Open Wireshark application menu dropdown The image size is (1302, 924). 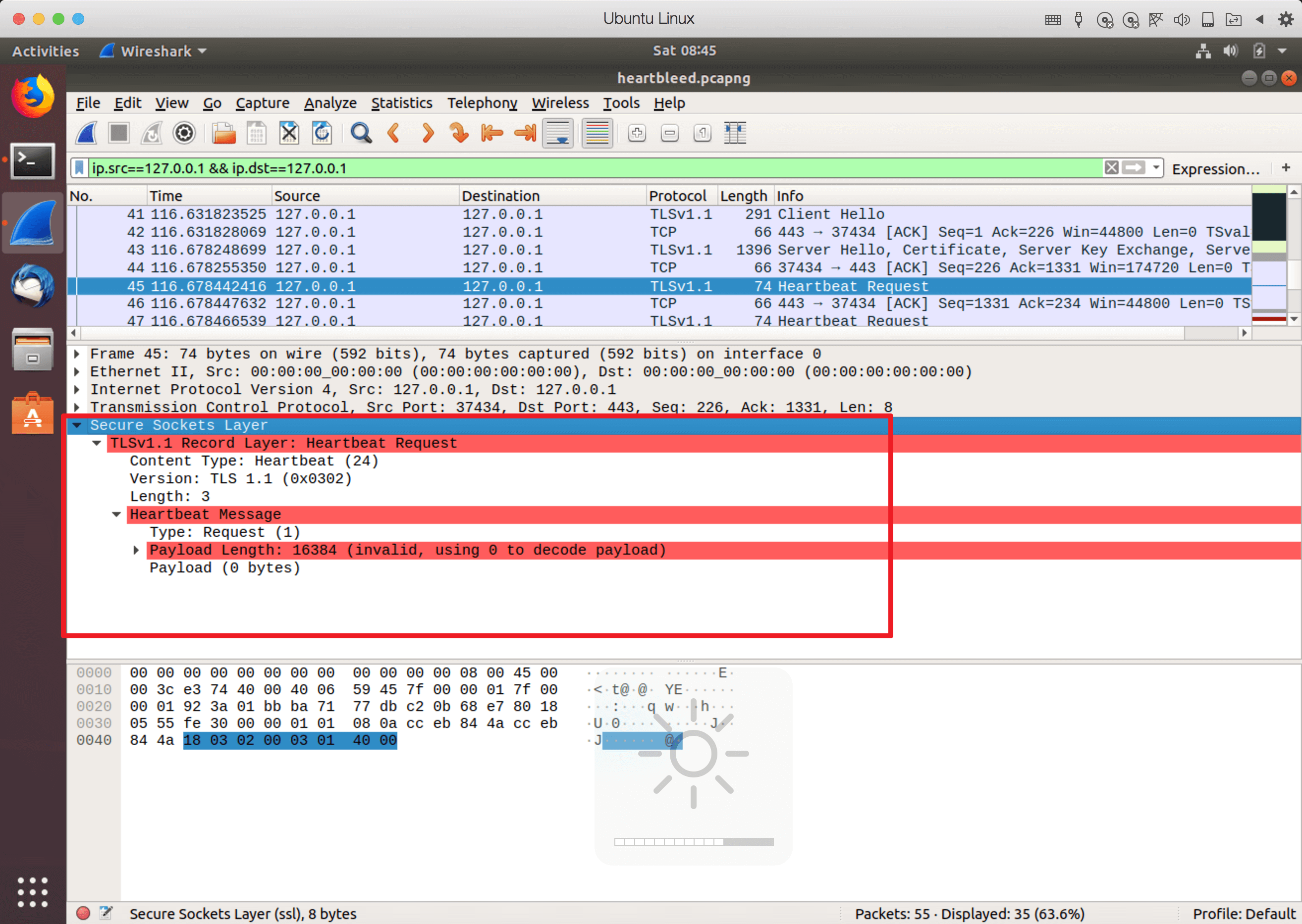pos(153,51)
